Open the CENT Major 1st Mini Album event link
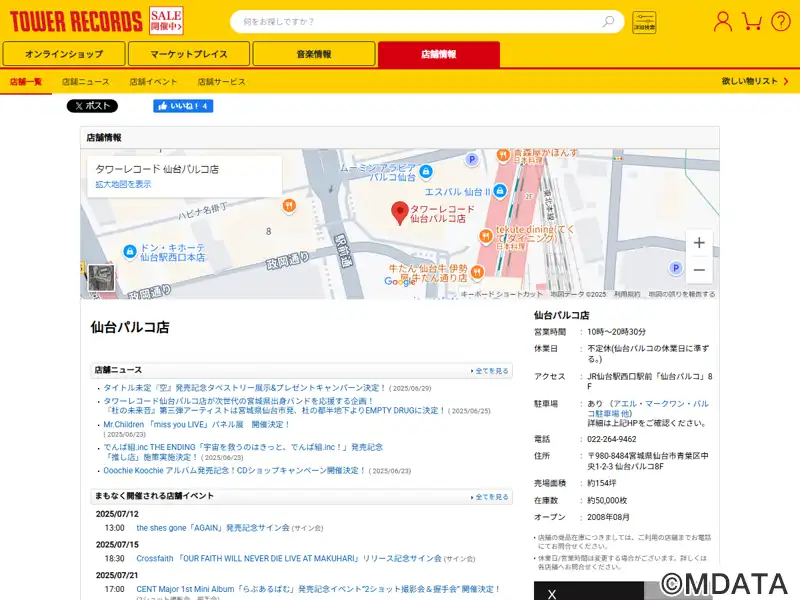 coord(318,589)
